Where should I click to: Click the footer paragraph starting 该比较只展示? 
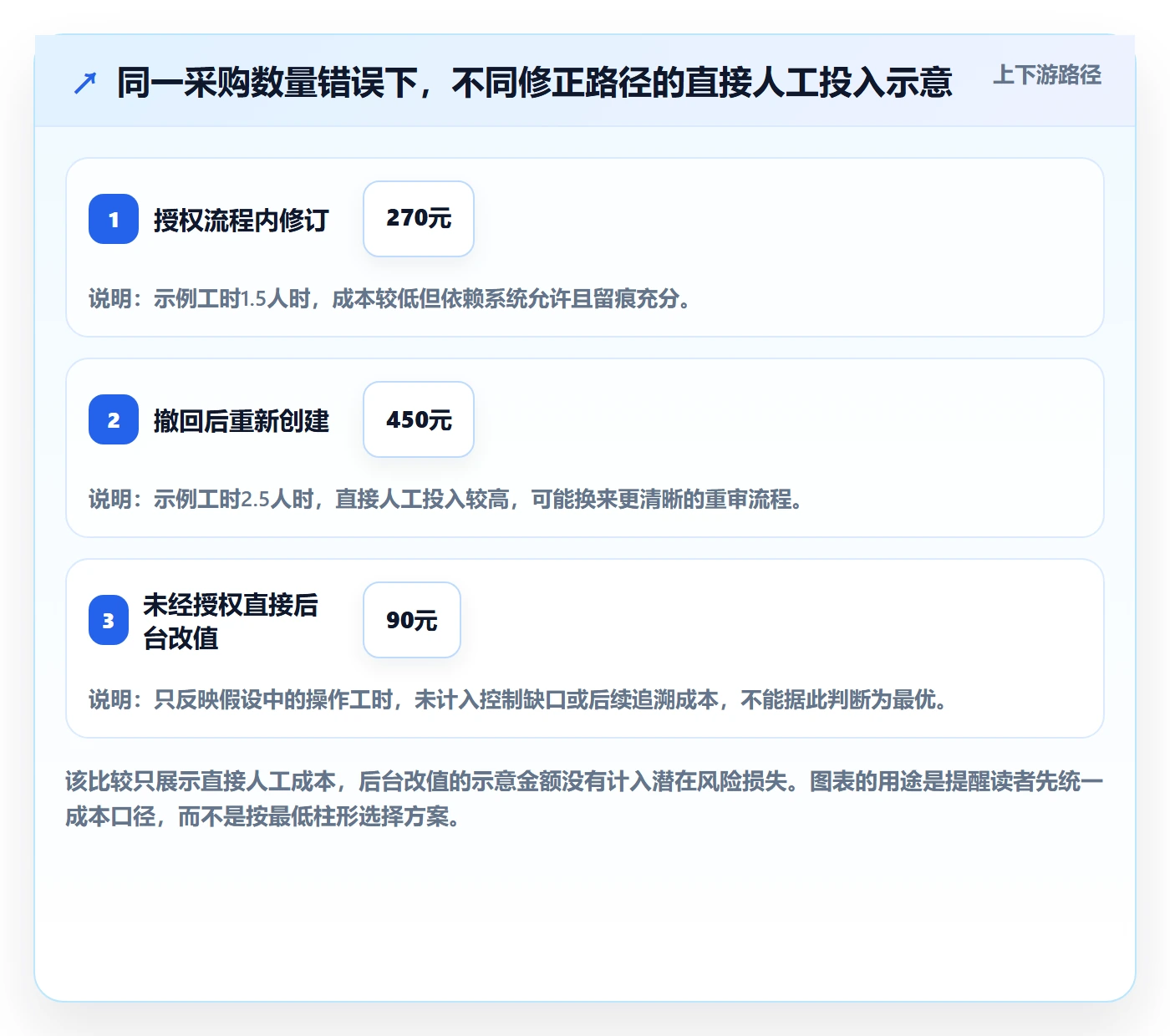tap(584, 799)
